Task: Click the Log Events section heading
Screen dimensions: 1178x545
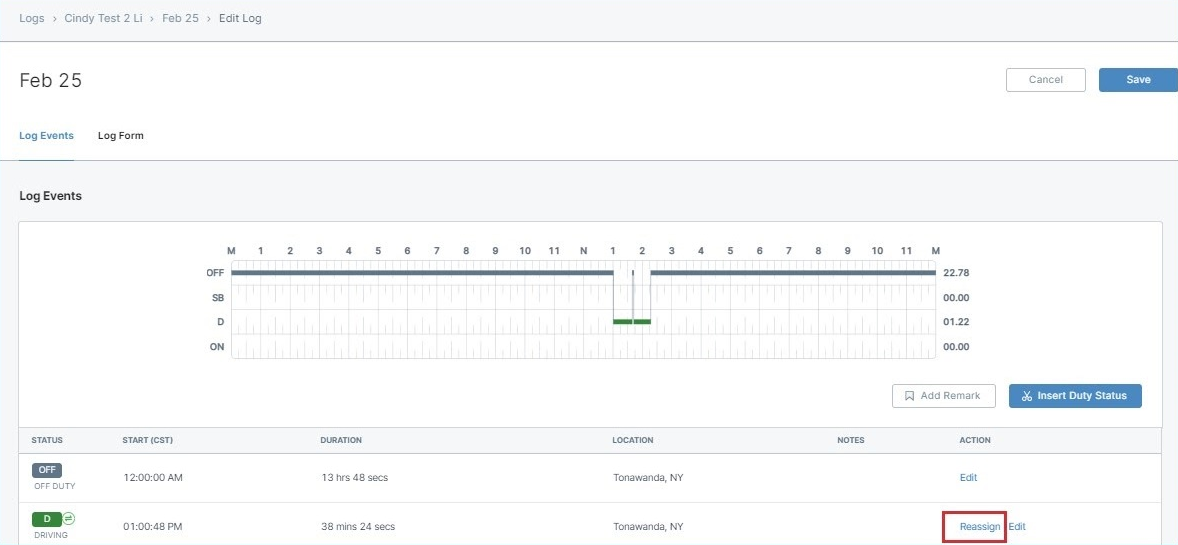Action: 50,196
